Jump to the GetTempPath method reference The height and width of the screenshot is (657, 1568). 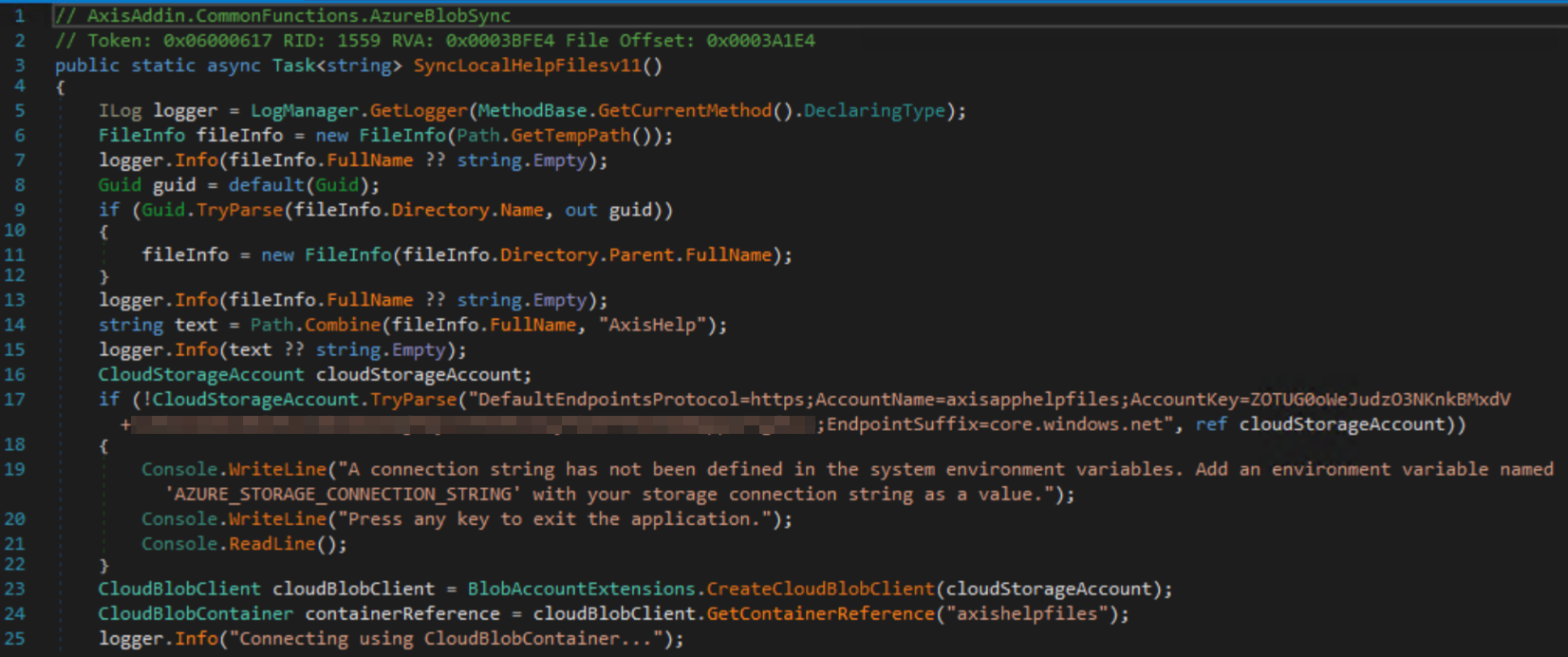coord(570,136)
